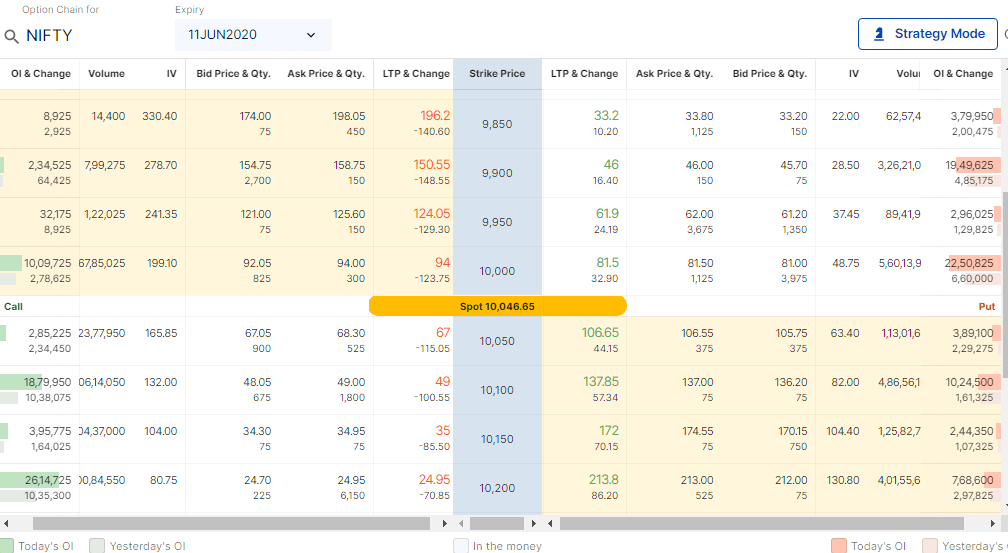Click the call side Volume column header

(106, 73)
